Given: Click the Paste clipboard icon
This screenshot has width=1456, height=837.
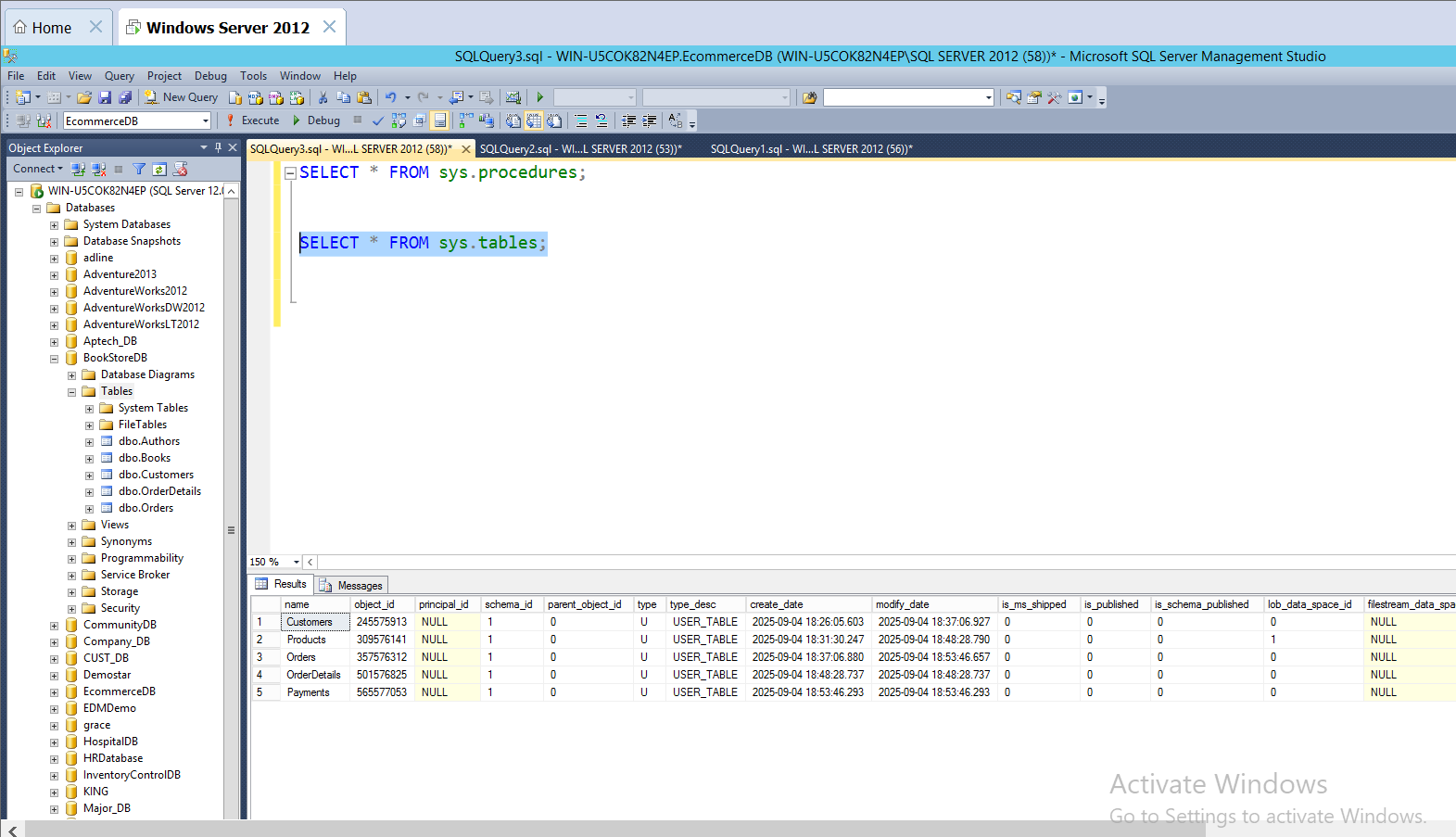Looking at the screenshot, I should (364, 97).
